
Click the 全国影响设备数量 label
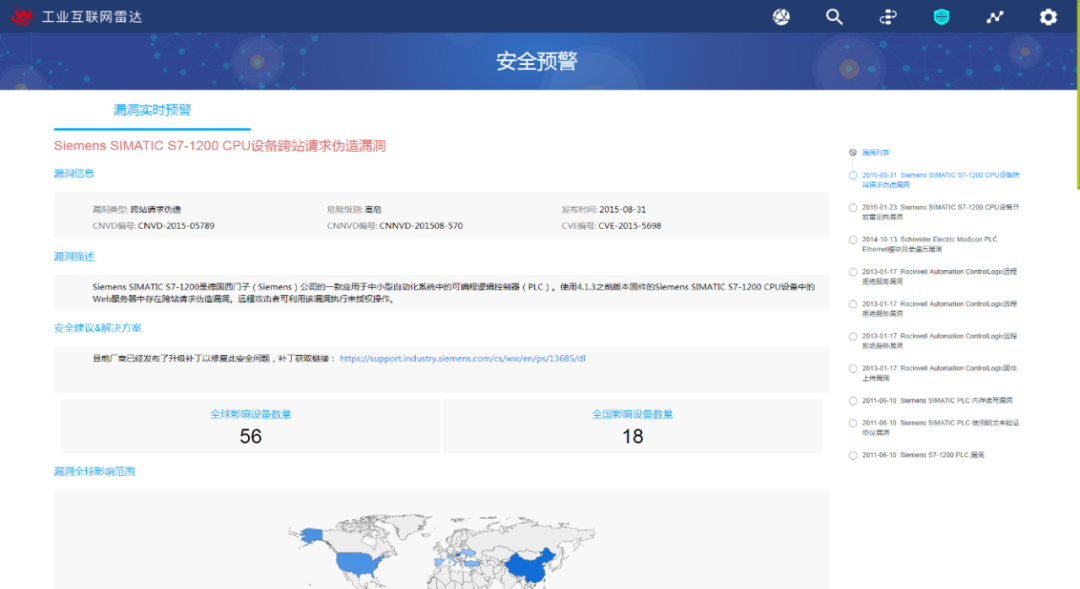[632, 414]
